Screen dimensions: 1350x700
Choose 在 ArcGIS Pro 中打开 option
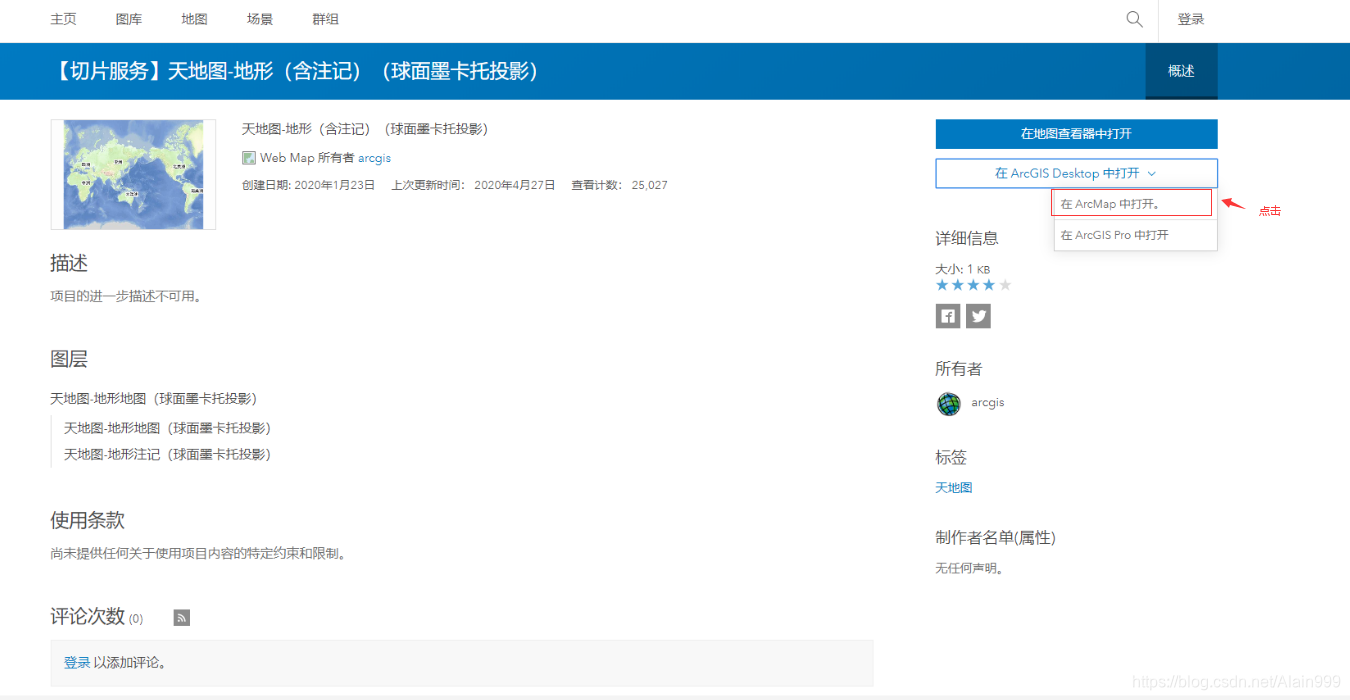(x=1135, y=235)
